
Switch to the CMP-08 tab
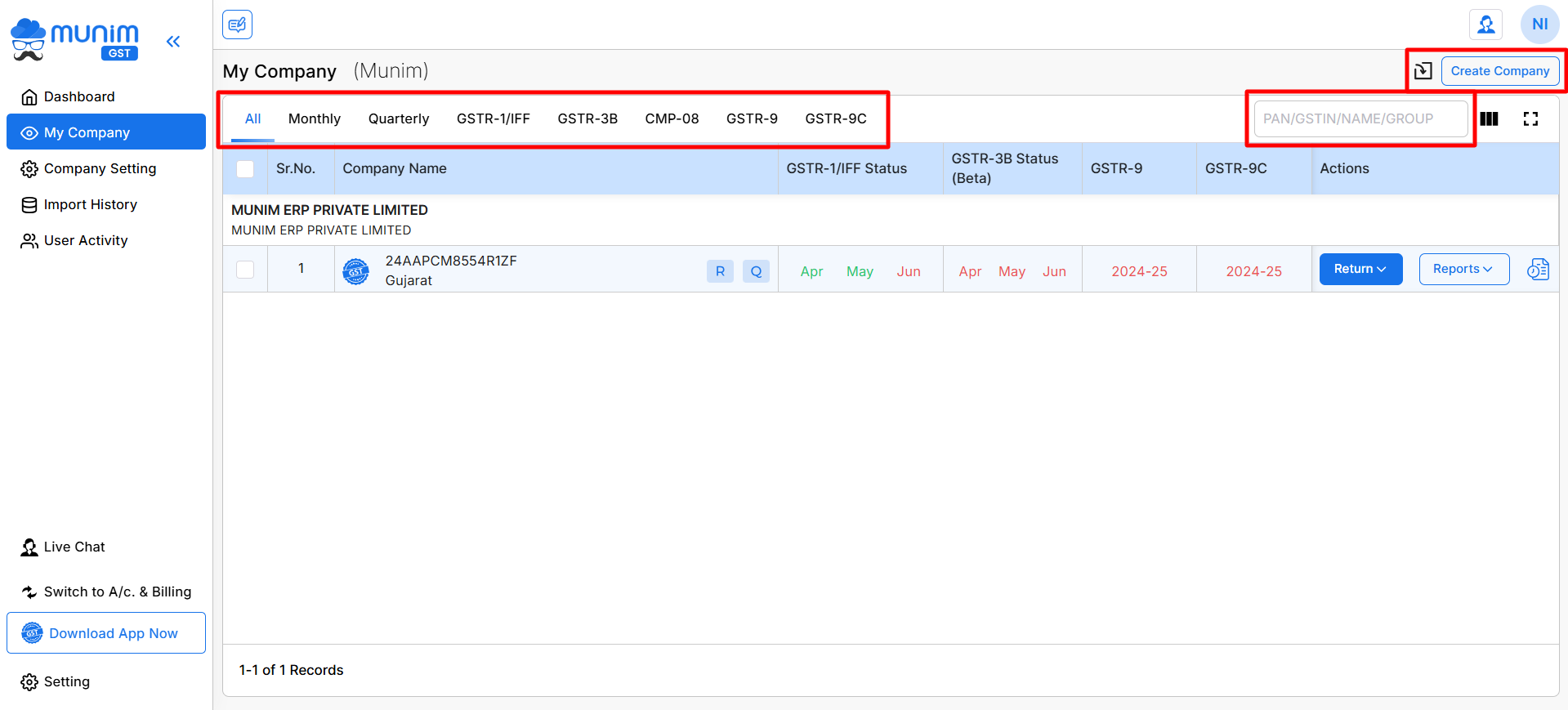click(x=672, y=119)
